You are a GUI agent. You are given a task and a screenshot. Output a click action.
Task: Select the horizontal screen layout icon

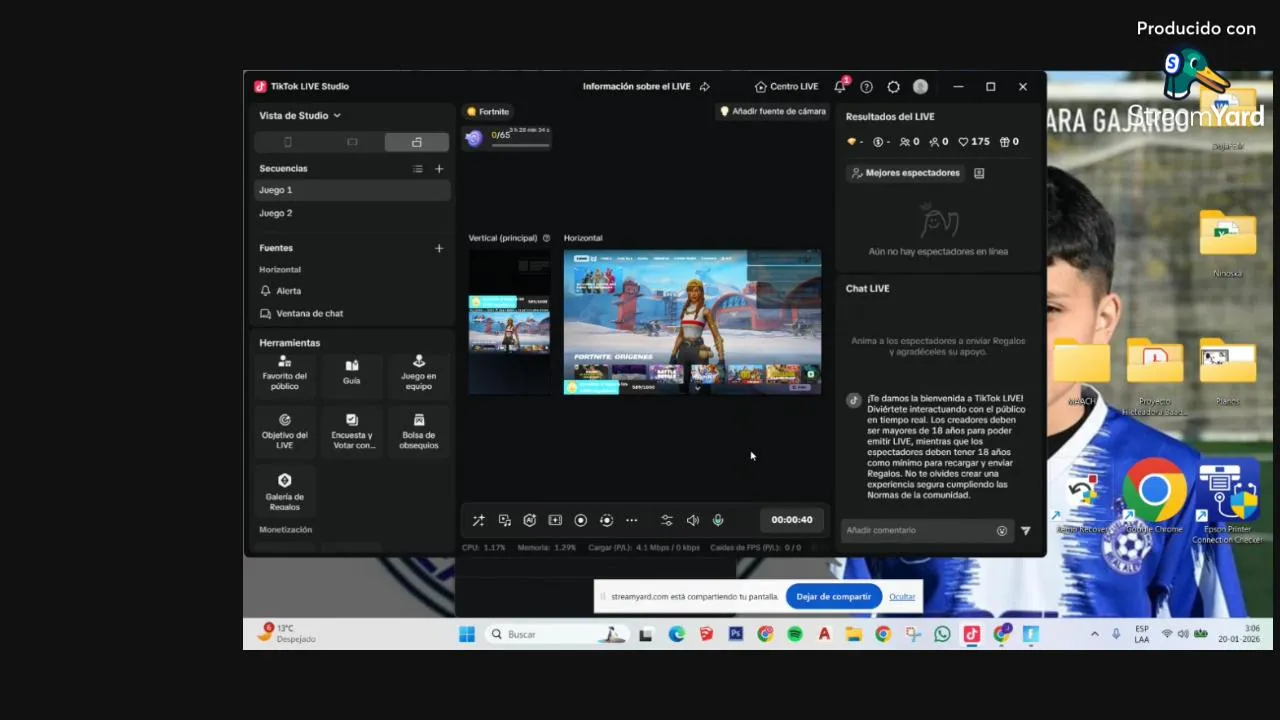coord(352,142)
